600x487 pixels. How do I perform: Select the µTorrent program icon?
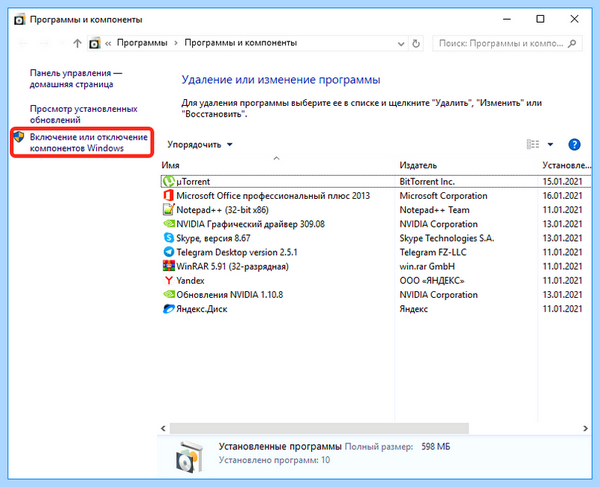169,181
